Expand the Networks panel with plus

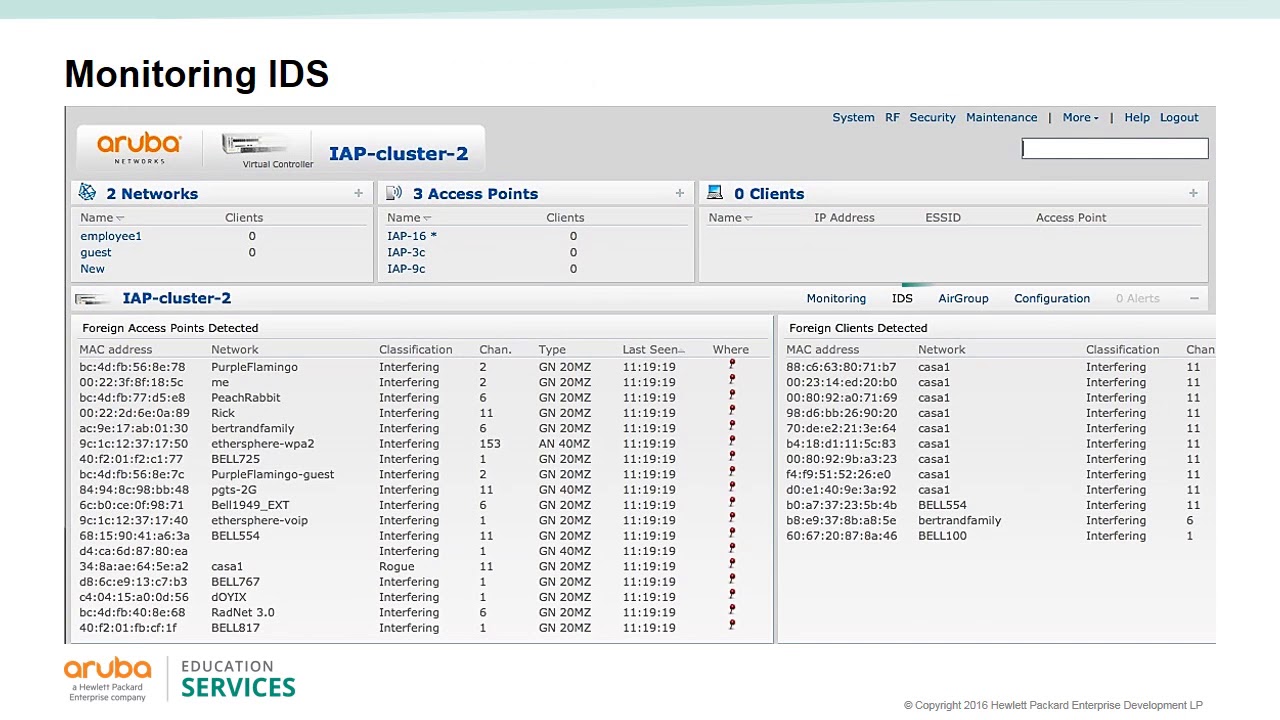[x=358, y=193]
